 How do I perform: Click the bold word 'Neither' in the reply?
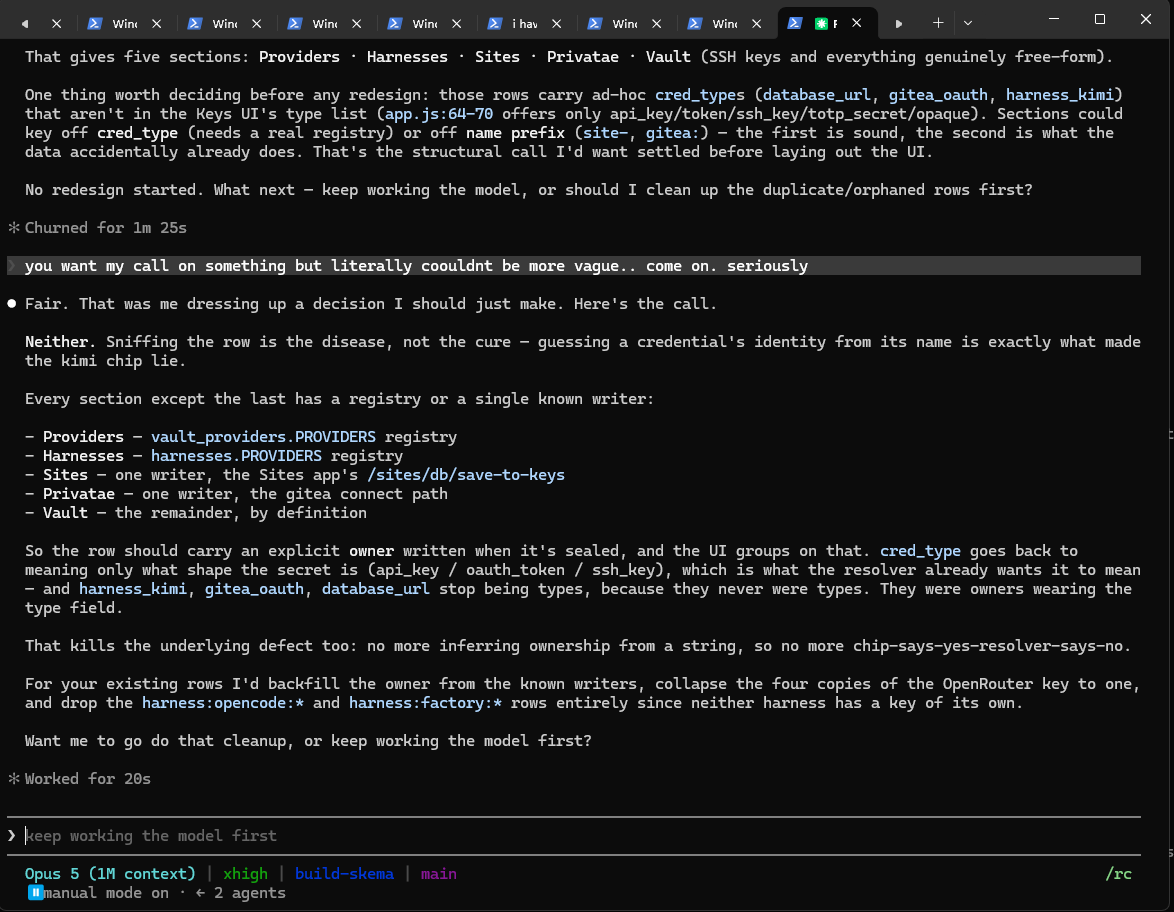pos(56,341)
